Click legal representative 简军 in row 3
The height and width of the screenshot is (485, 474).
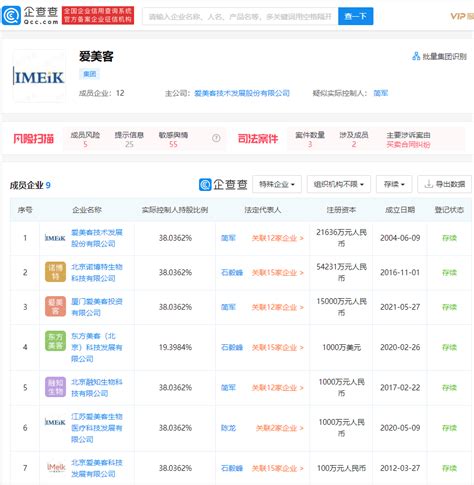(x=228, y=307)
